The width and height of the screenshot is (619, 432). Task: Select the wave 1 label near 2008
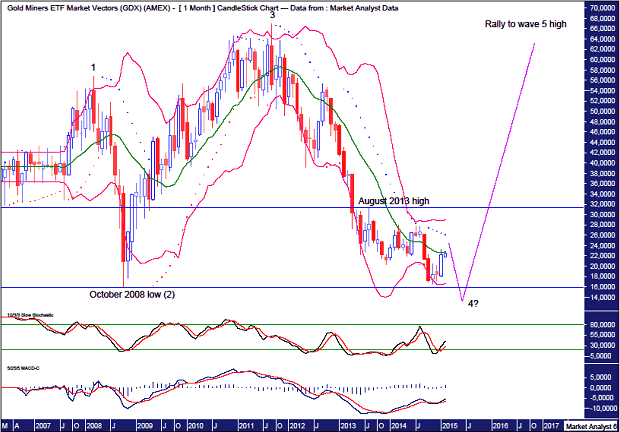(x=95, y=68)
